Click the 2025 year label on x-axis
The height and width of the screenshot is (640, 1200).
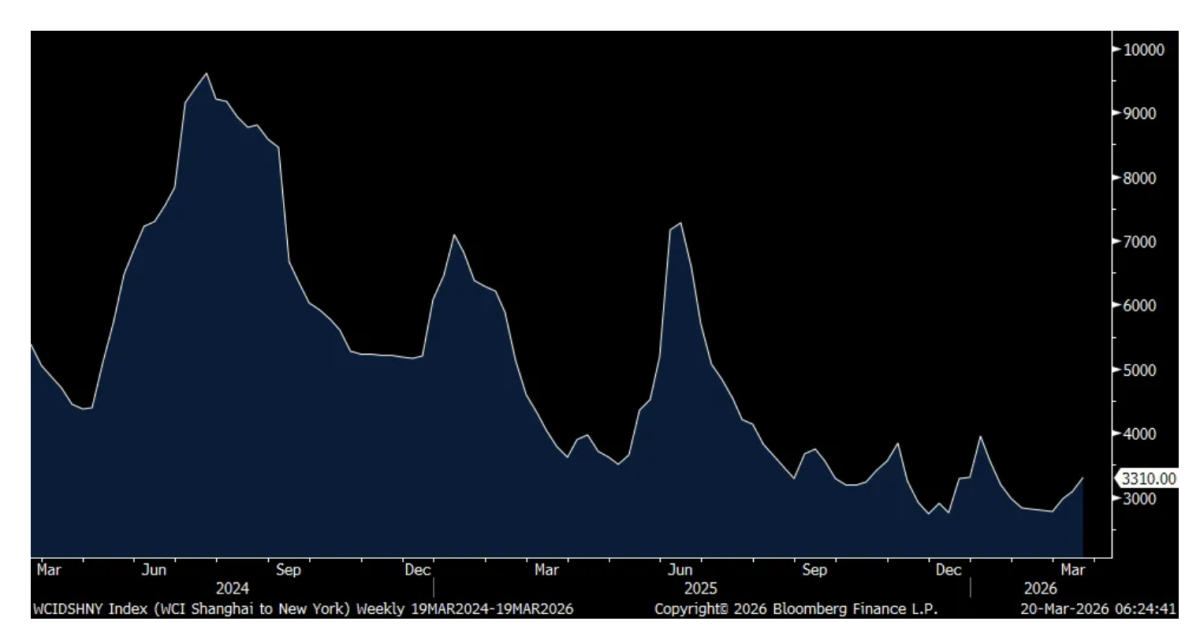click(x=700, y=589)
